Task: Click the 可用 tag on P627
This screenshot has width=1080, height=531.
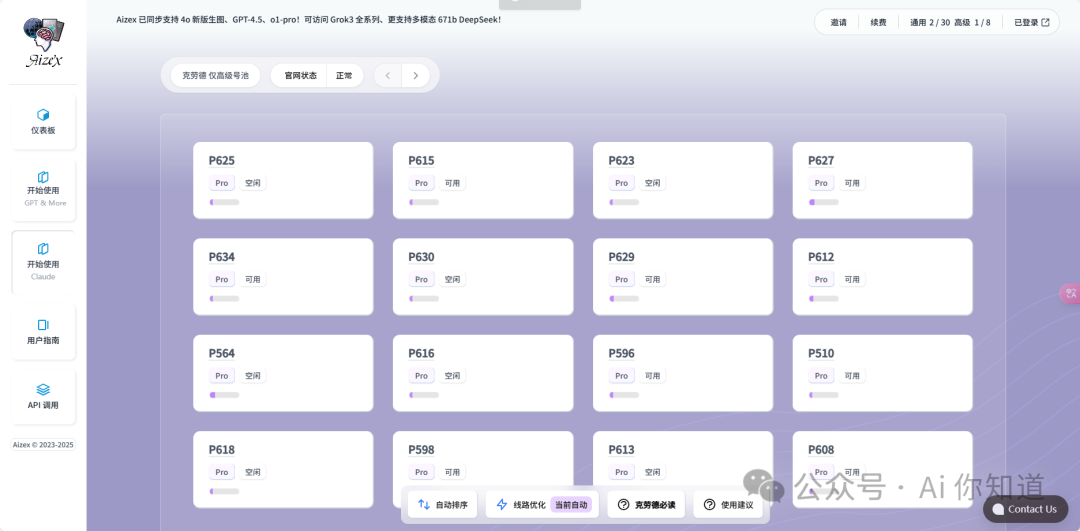Action: click(852, 183)
